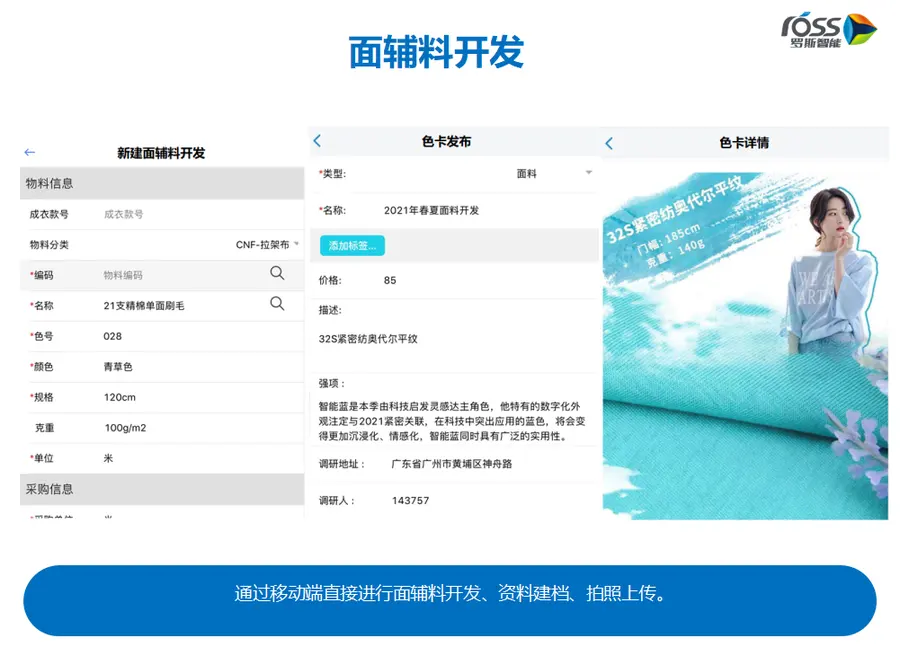
Task: Click the 添加标签 button
Action: point(352,246)
